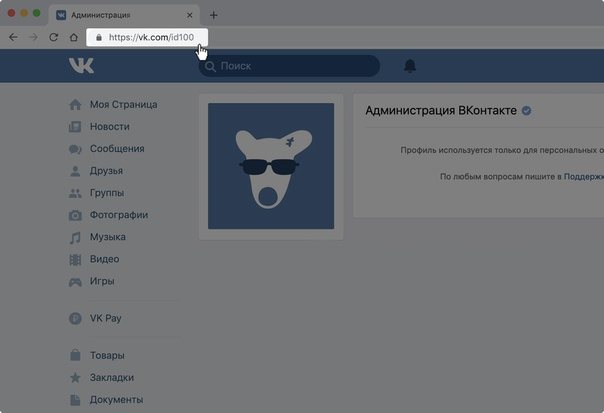604x413 pixels.
Task: Open Товары
Action: (107, 355)
